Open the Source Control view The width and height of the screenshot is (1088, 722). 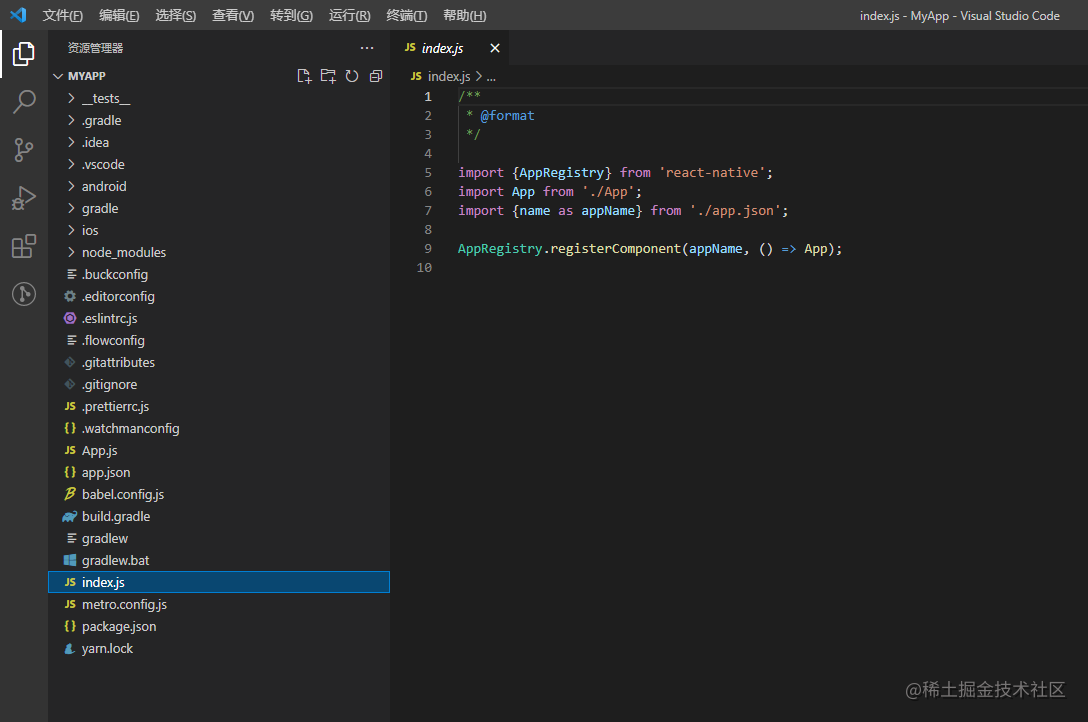(24, 150)
